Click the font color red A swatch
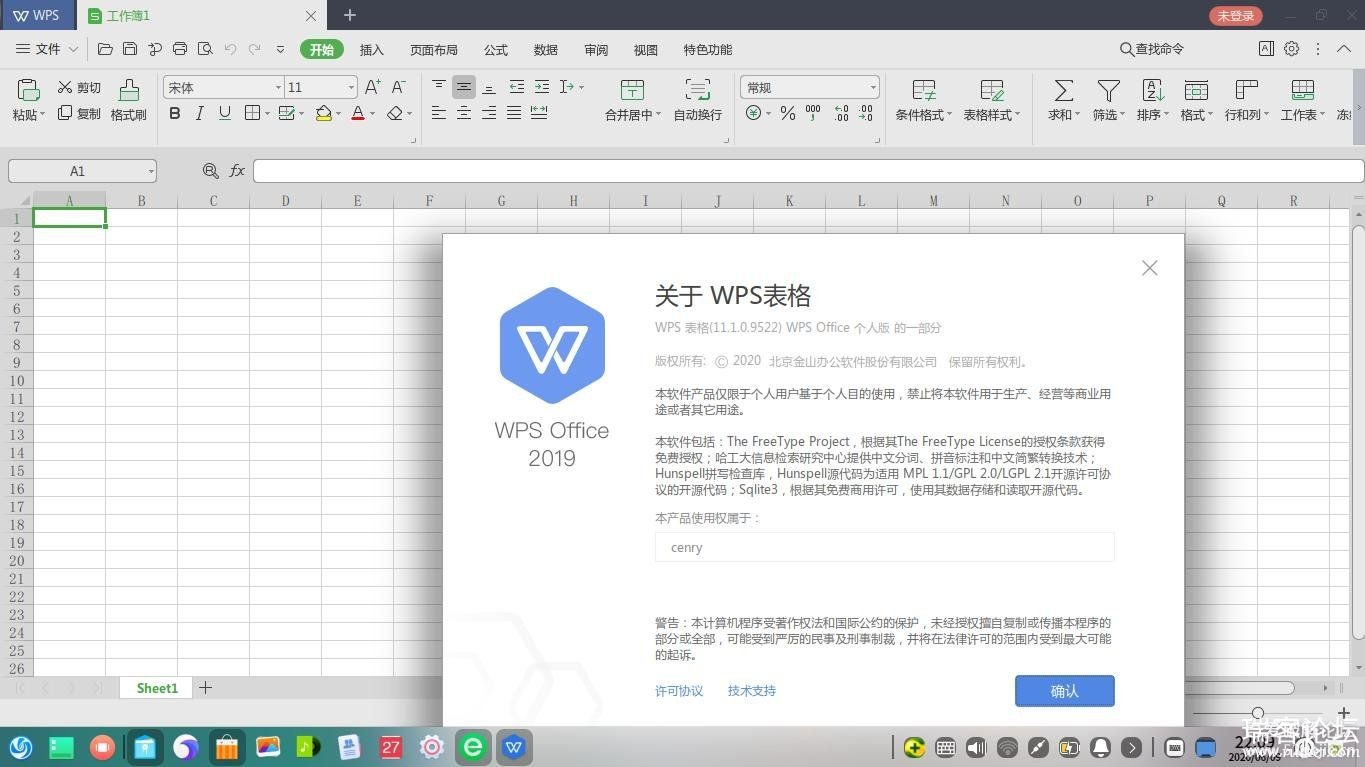 tap(358, 114)
